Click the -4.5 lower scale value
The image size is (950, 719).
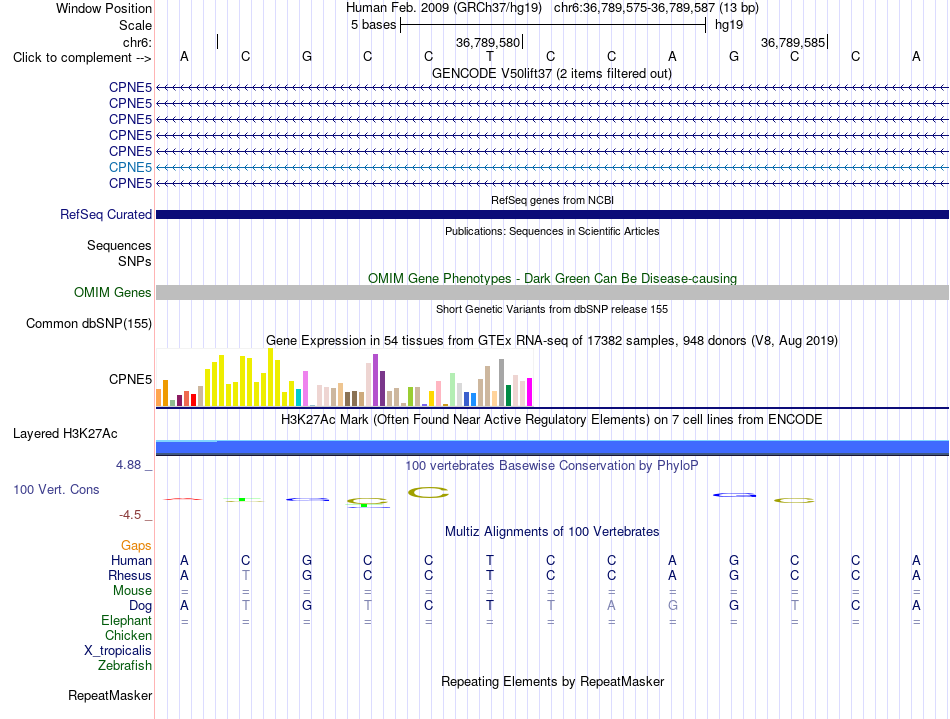tap(130, 515)
